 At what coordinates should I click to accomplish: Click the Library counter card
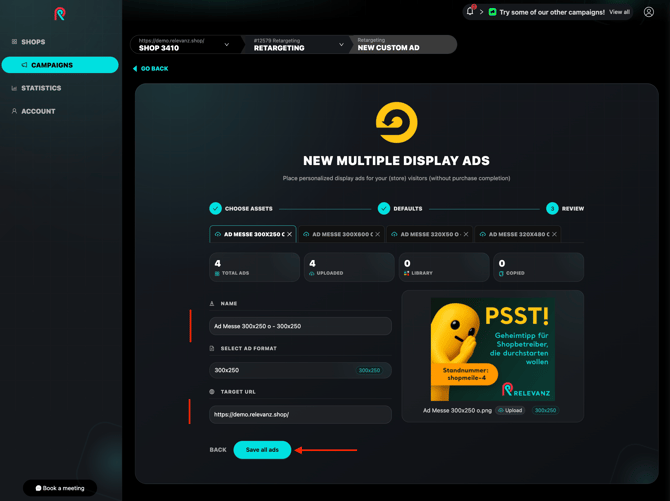(444, 267)
